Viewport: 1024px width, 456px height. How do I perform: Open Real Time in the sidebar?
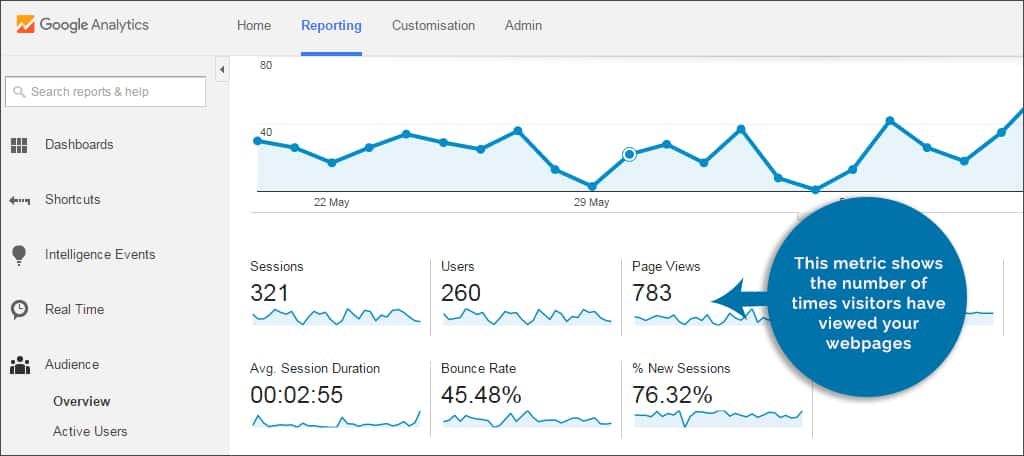pyautogui.click(x=74, y=309)
